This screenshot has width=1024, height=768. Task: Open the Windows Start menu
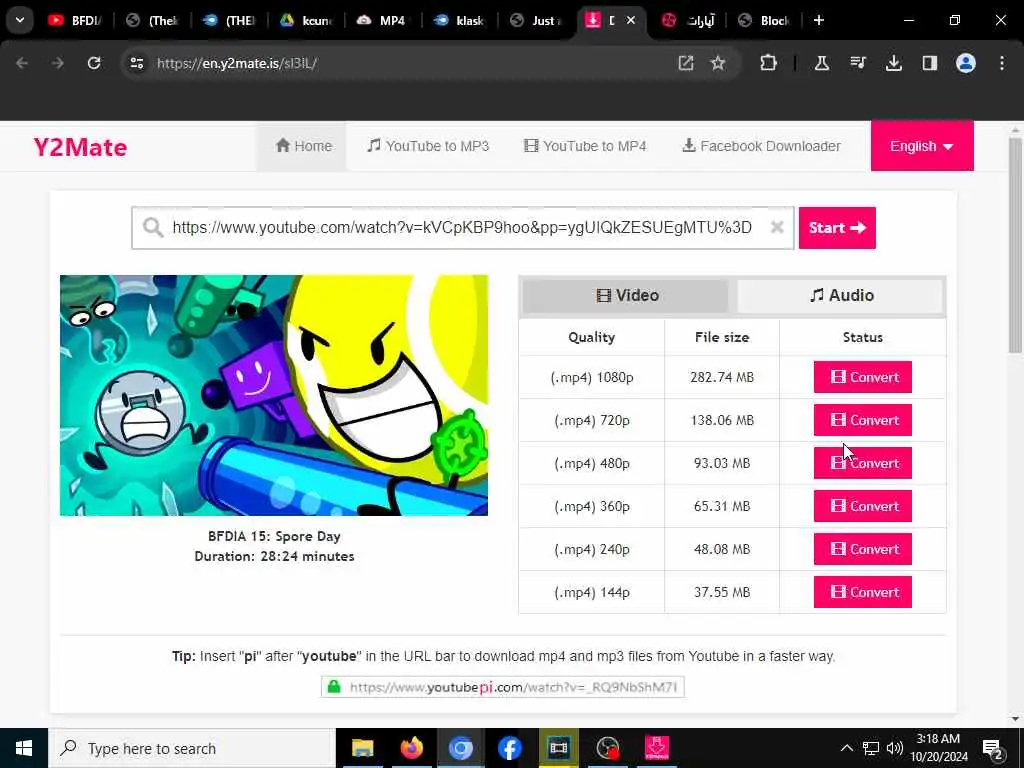tap(24, 748)
